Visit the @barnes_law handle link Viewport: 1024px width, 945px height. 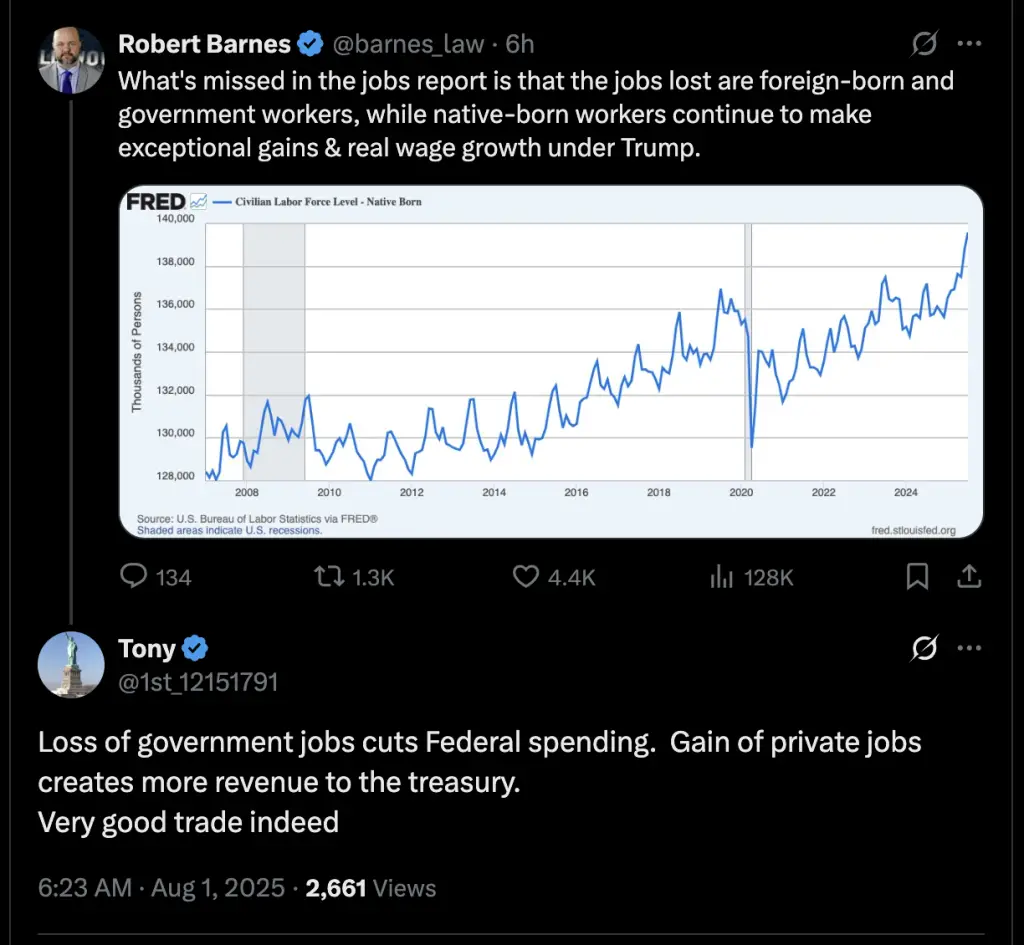408,44
